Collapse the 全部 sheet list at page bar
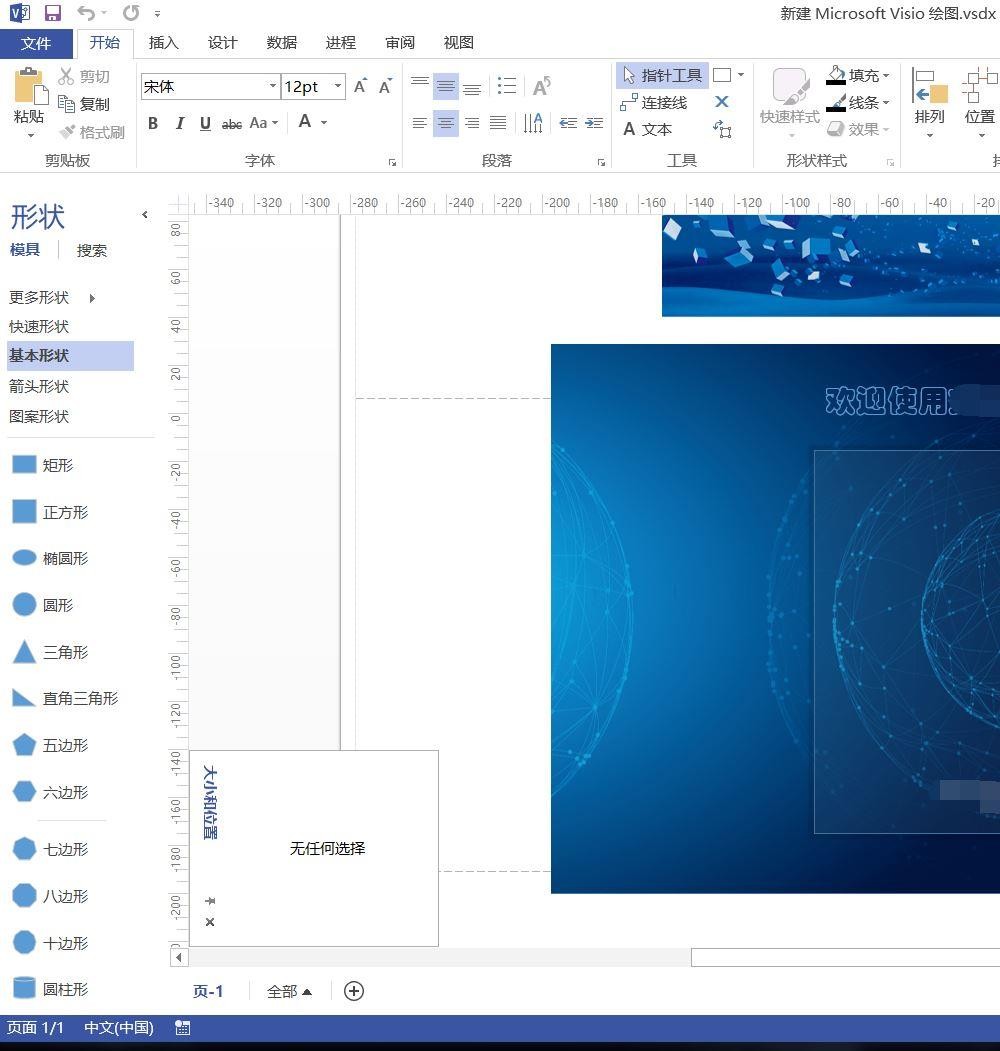 pyautogui.click(x=289, y=991)
